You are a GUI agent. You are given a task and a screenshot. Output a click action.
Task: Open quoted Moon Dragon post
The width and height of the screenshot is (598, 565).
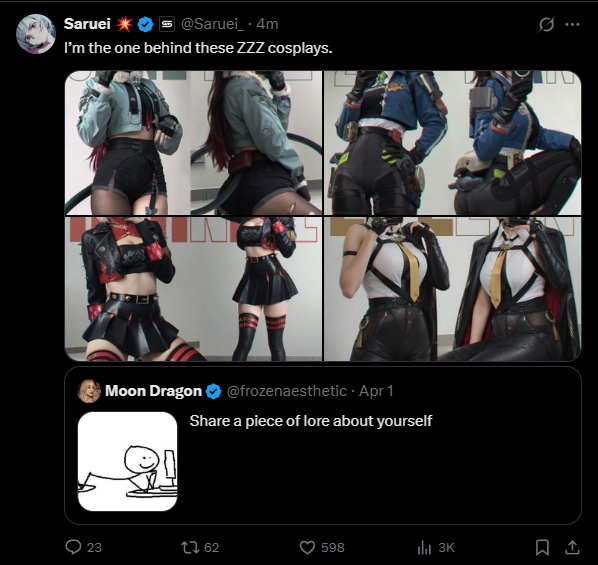click(x=323, y=445)
